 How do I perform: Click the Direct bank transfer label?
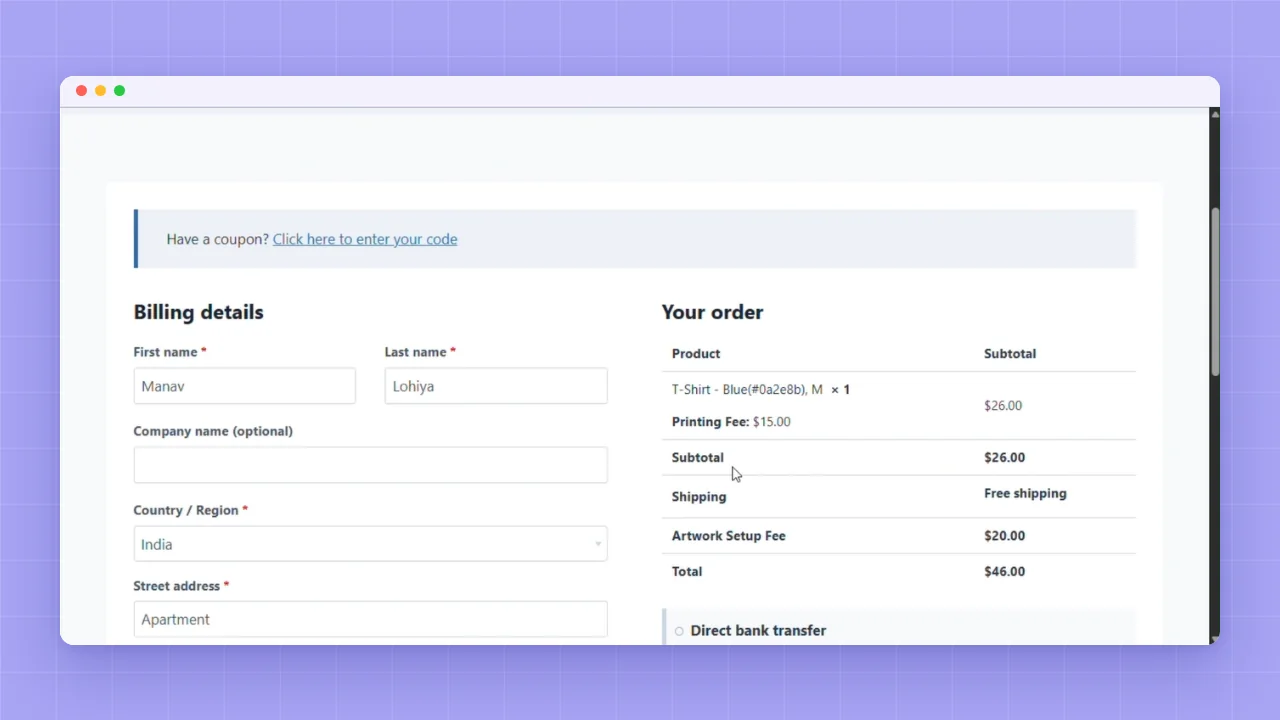[x=758, y=631]
